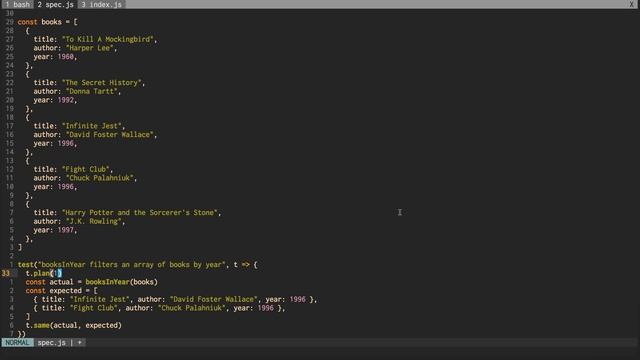
Task: Click the t.plan(1) call
Action: click(44, 273)
